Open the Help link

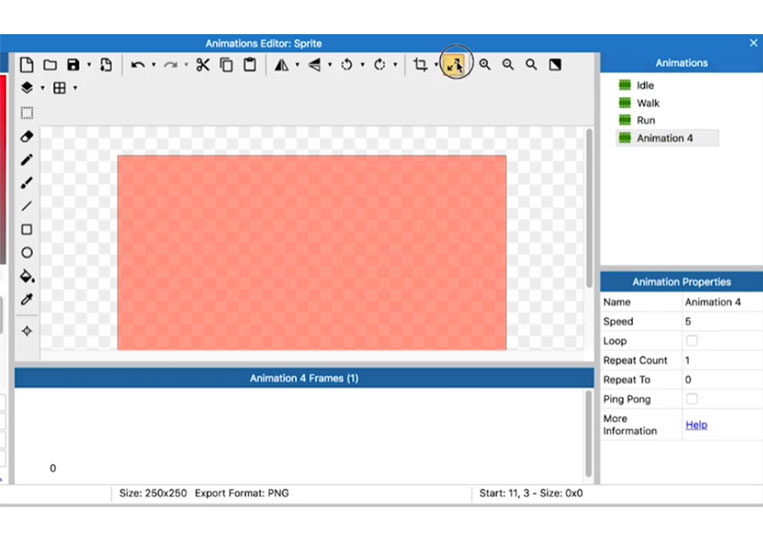click(696, 425)
